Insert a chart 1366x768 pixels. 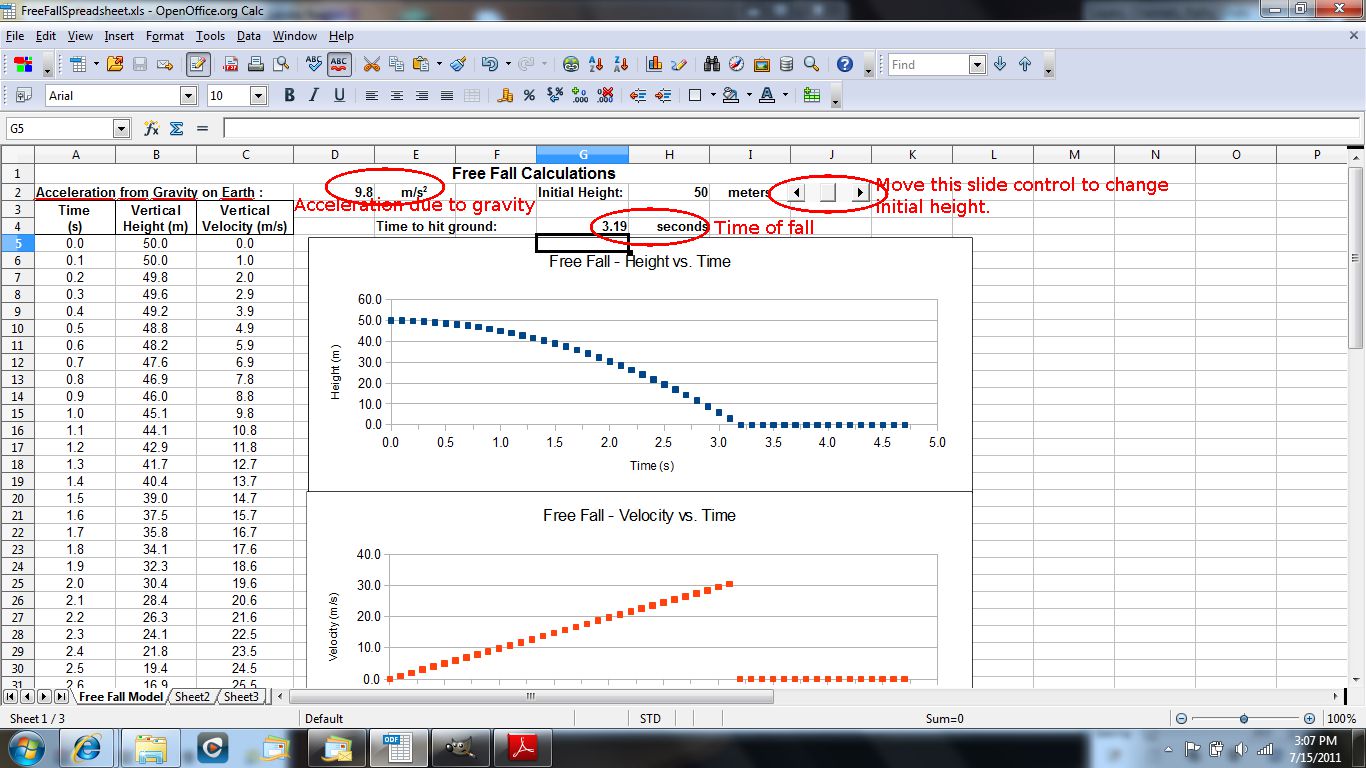653,63
